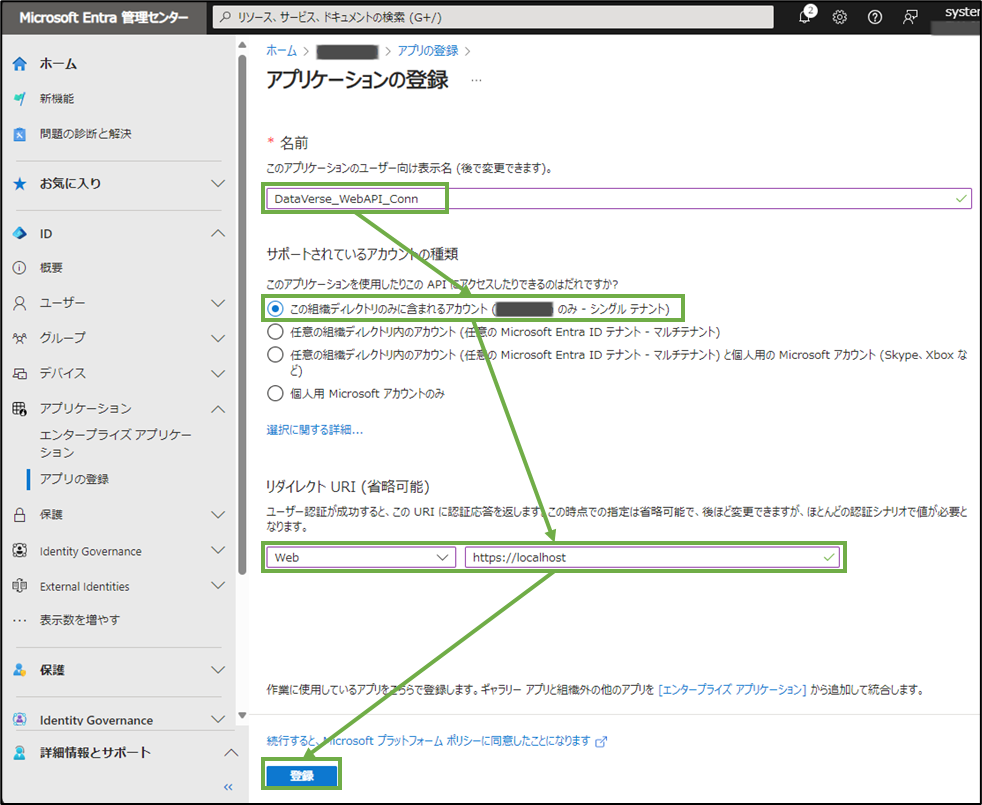Open アプリの登録 in sidebar
Image resolution: width=982 pixels, height=805 pixels.
click(75, 479)
